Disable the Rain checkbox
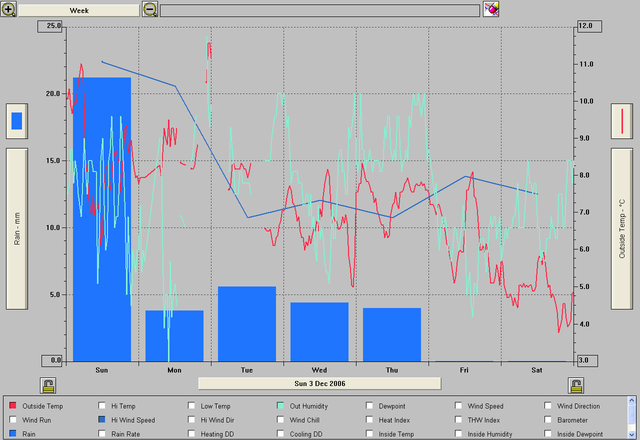 12,435
